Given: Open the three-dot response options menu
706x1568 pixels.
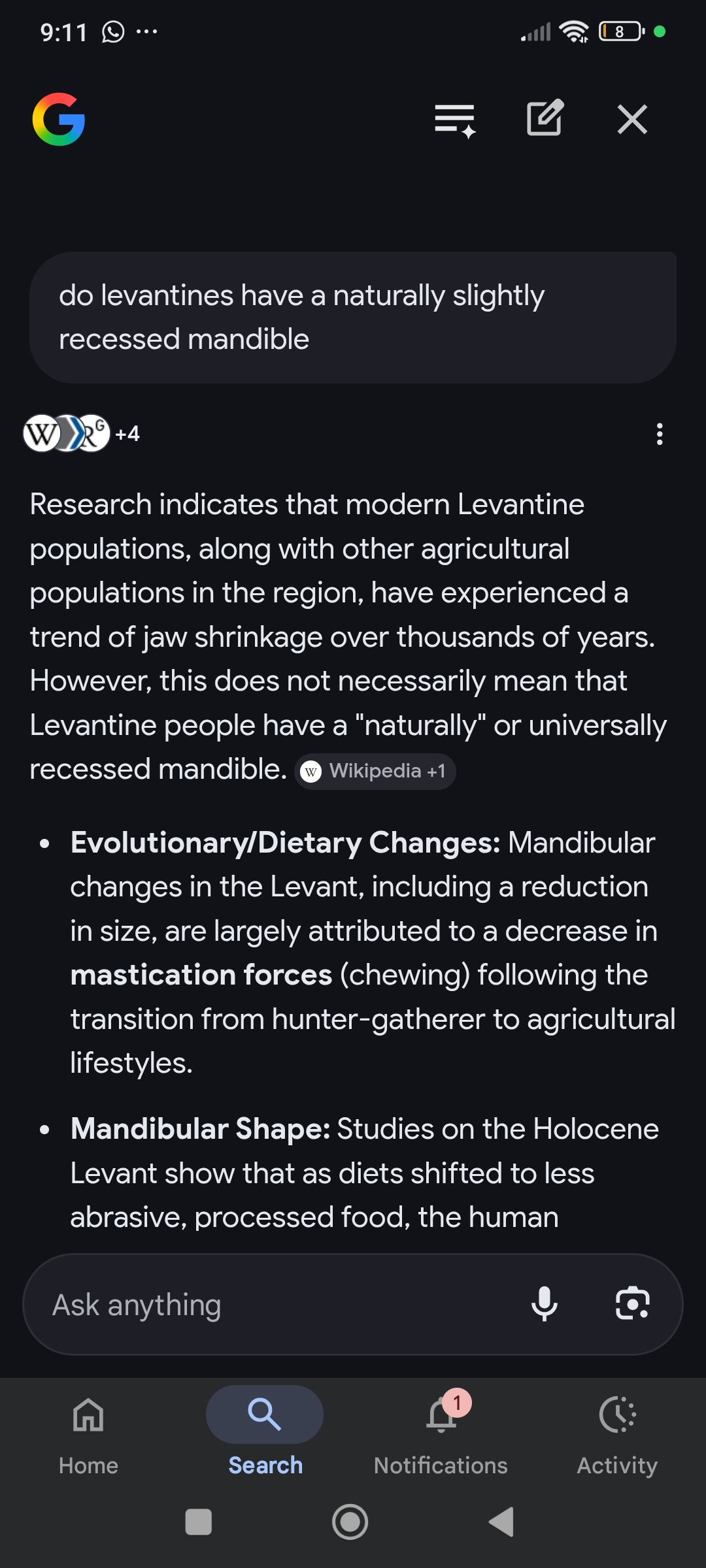Looking at the screenshot, I should point(660,434).
